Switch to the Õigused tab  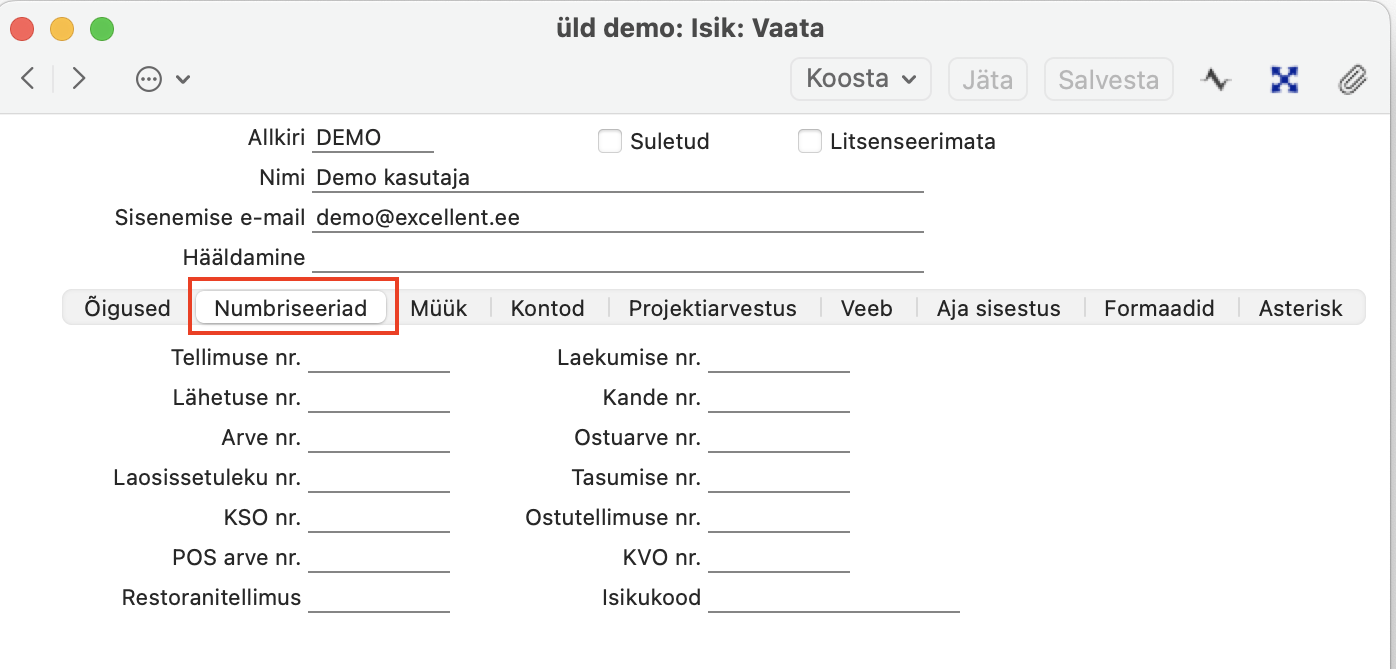pyautogui.click(x=128, y=308)
